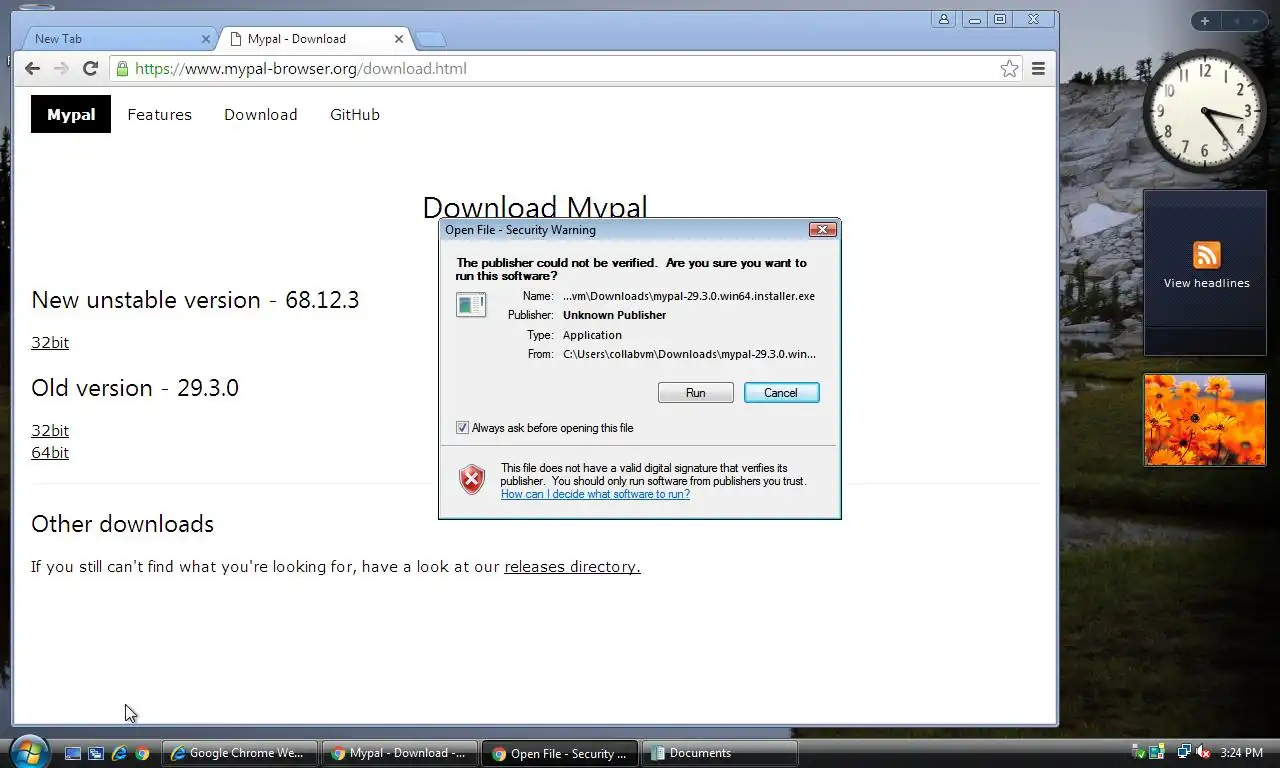Click the orange flowers slideshow gadget
The height and width of the screenshot is (768, 1280).
(1205, 420)
